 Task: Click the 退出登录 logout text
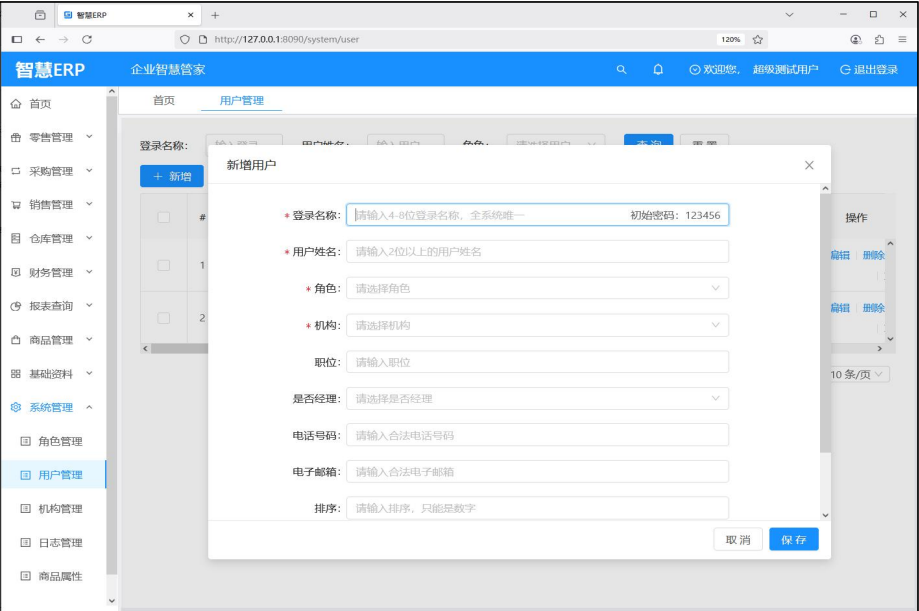pyautogui.click(x=876, y=70)
